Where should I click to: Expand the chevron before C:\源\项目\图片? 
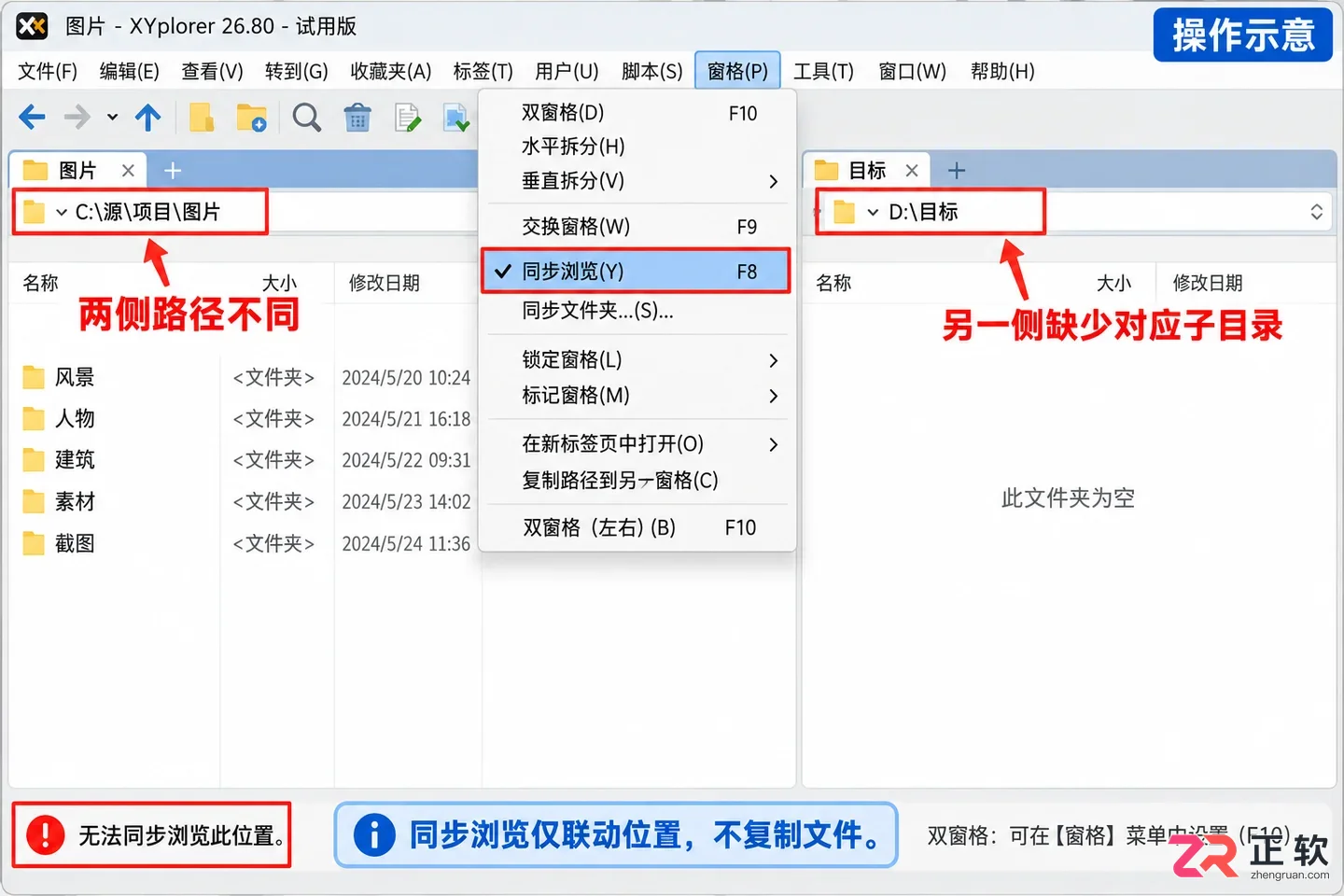click(62, 213)
